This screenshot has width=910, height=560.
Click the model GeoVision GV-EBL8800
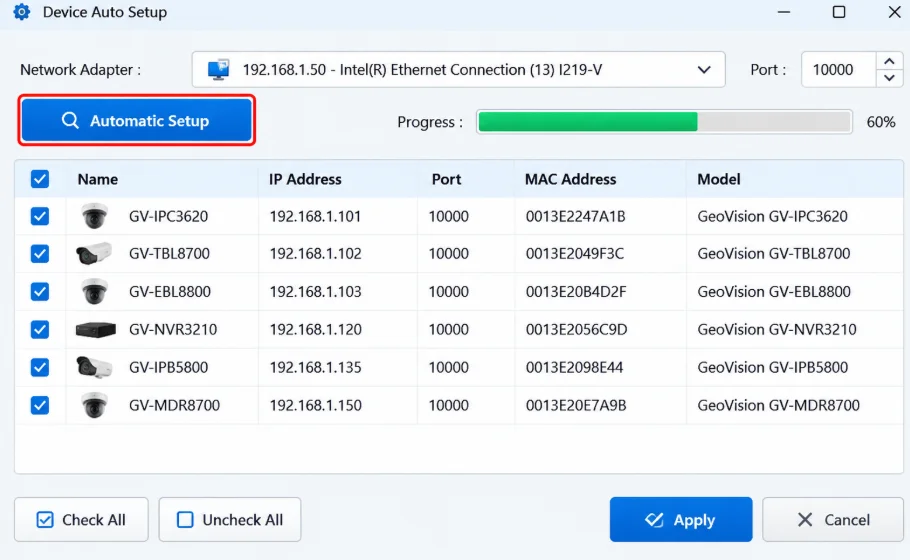(x=774, y=291)
